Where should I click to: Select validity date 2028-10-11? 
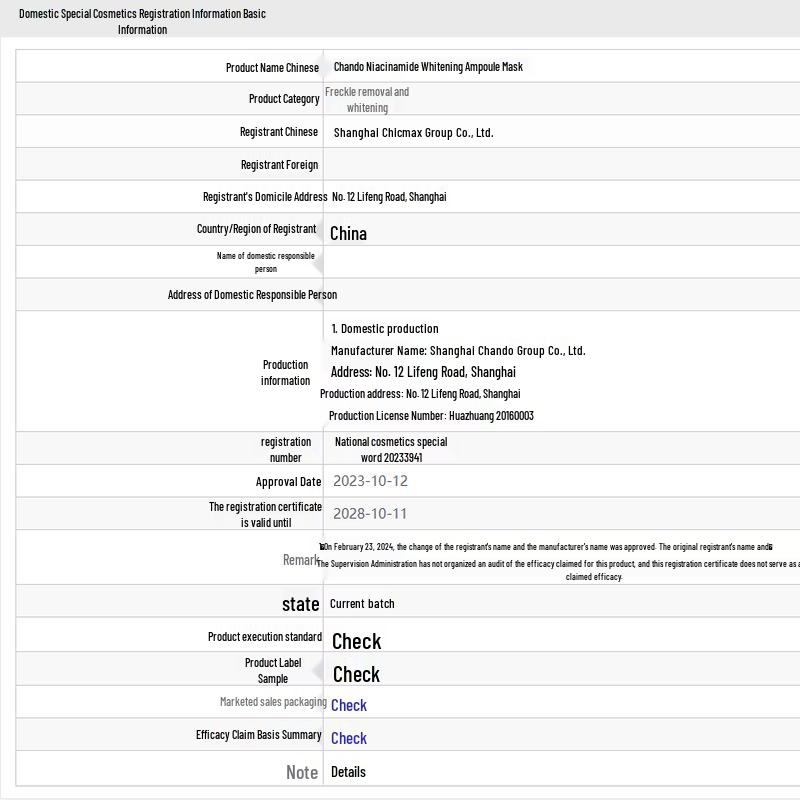coord(370,514)
